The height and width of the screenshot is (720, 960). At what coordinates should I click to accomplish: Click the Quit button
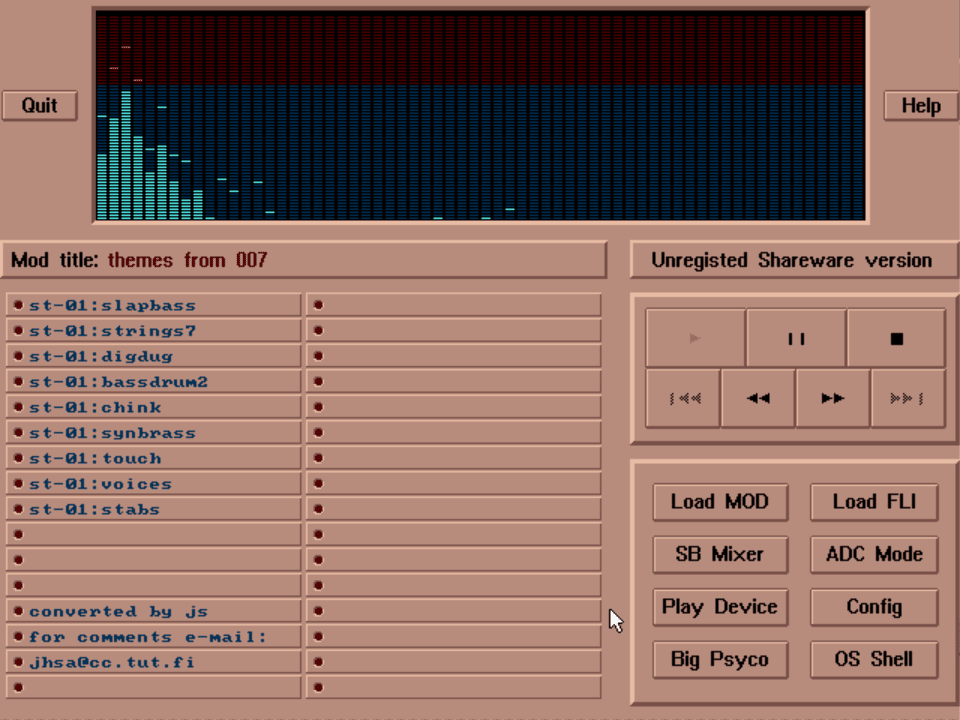click(x=40, y=106)
